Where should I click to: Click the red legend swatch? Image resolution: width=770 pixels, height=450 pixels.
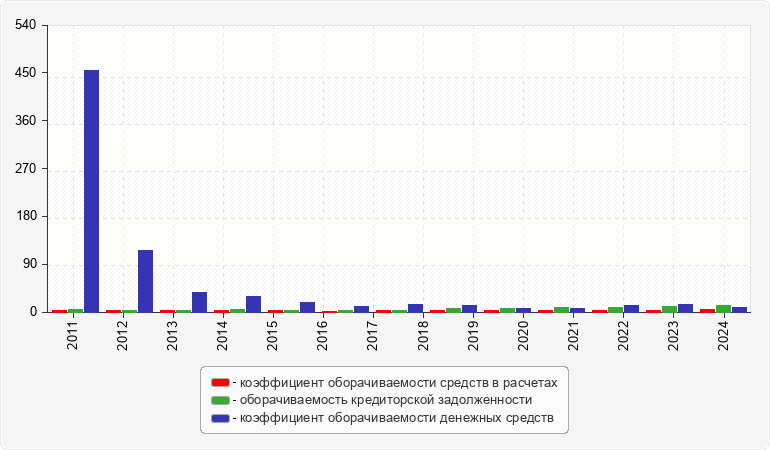click(x=220, y=383)
